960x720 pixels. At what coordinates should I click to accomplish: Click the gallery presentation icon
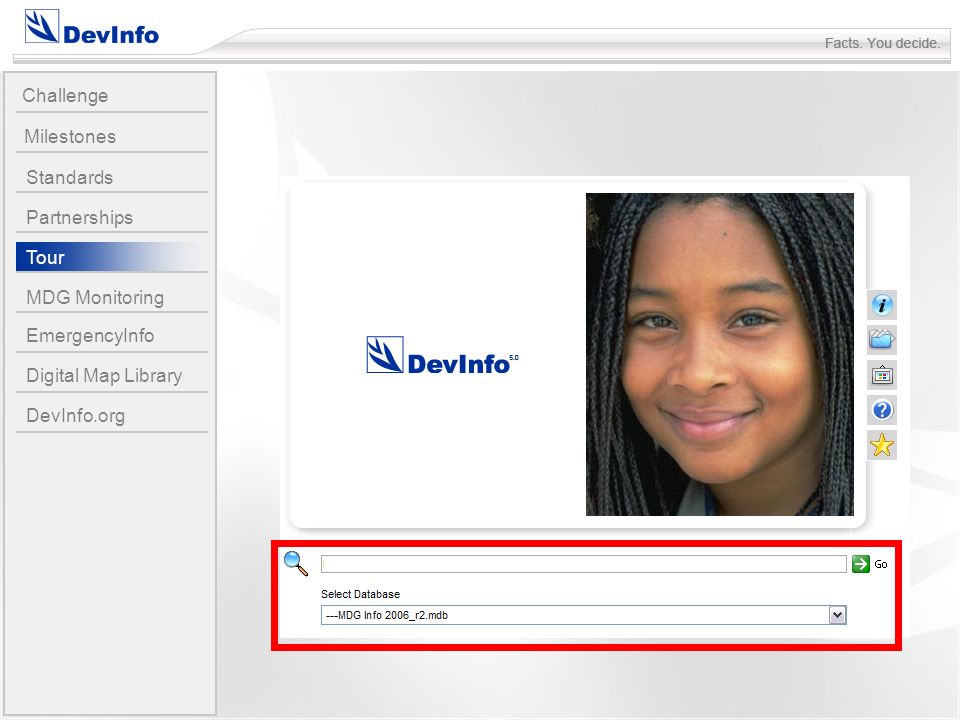pyautogui.click(x=882, y=375)
